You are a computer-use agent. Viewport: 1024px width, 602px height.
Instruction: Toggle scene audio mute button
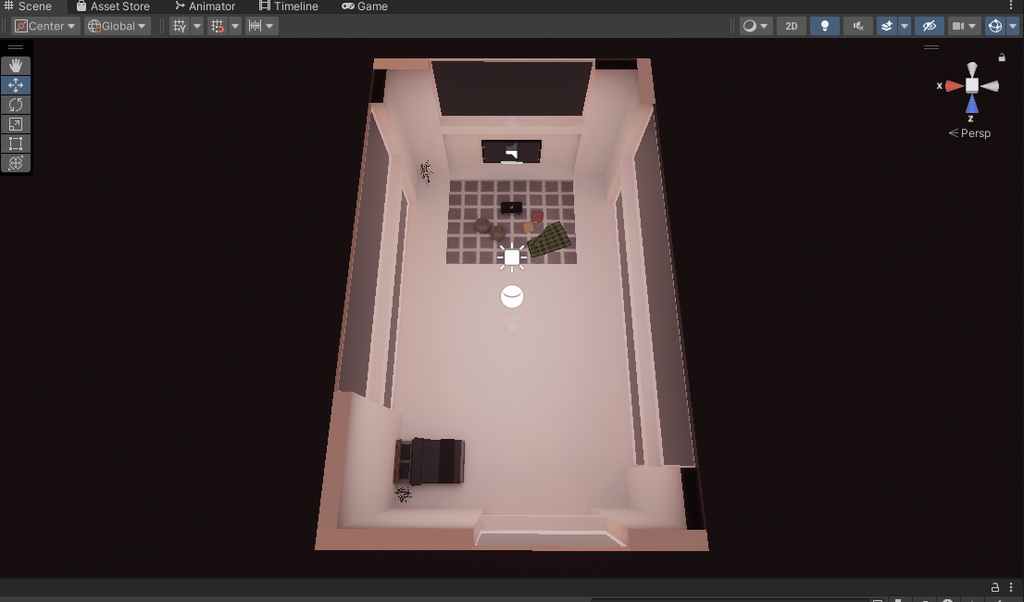pyautogui.click(x=858, y=26)
